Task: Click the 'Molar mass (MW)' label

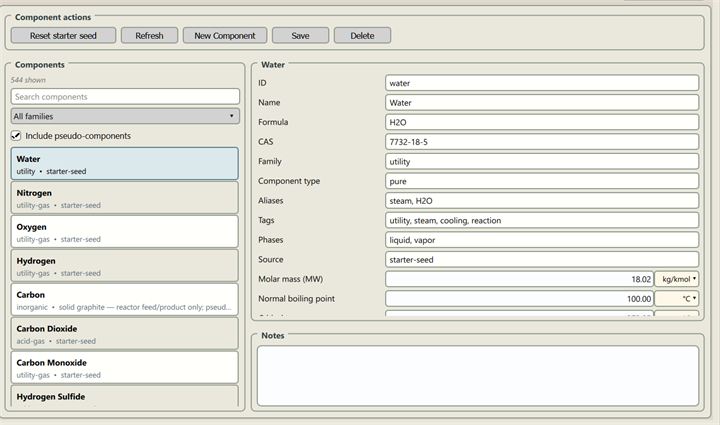Action: pos(290,279)
